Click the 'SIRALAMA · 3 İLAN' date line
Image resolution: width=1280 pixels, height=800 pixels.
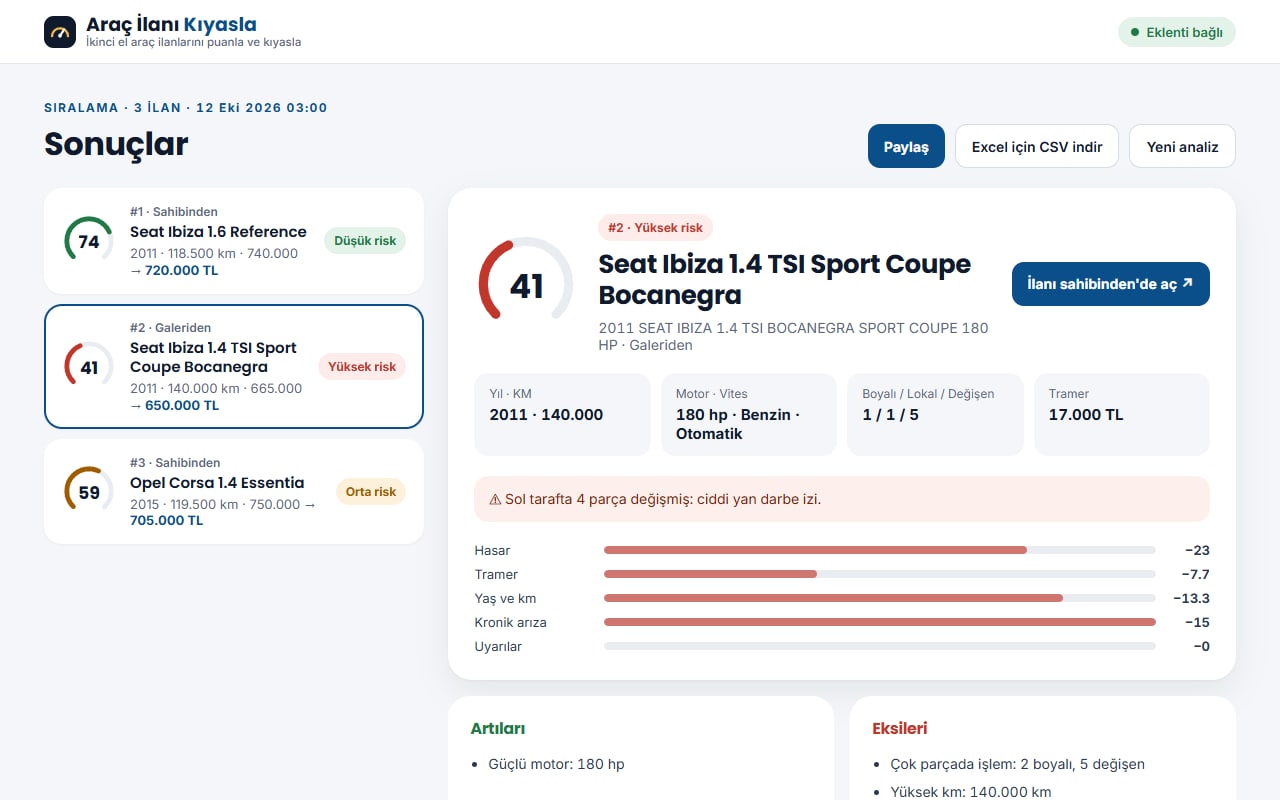(x=186, y=108)
